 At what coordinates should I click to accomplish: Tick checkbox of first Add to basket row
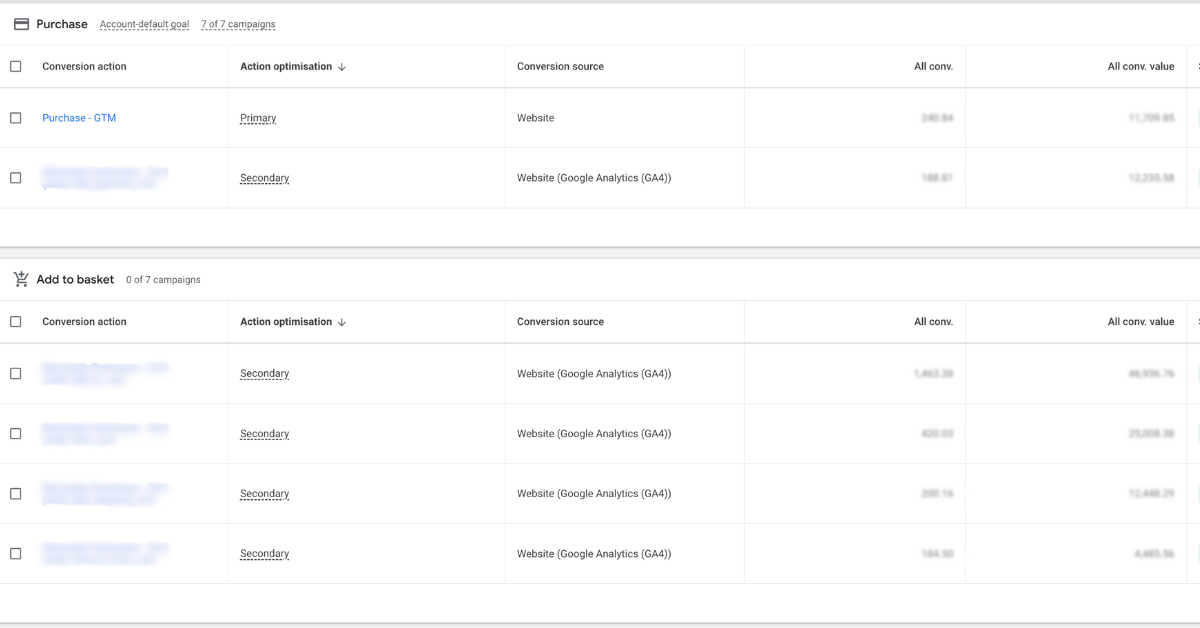[x=15, y=374]
